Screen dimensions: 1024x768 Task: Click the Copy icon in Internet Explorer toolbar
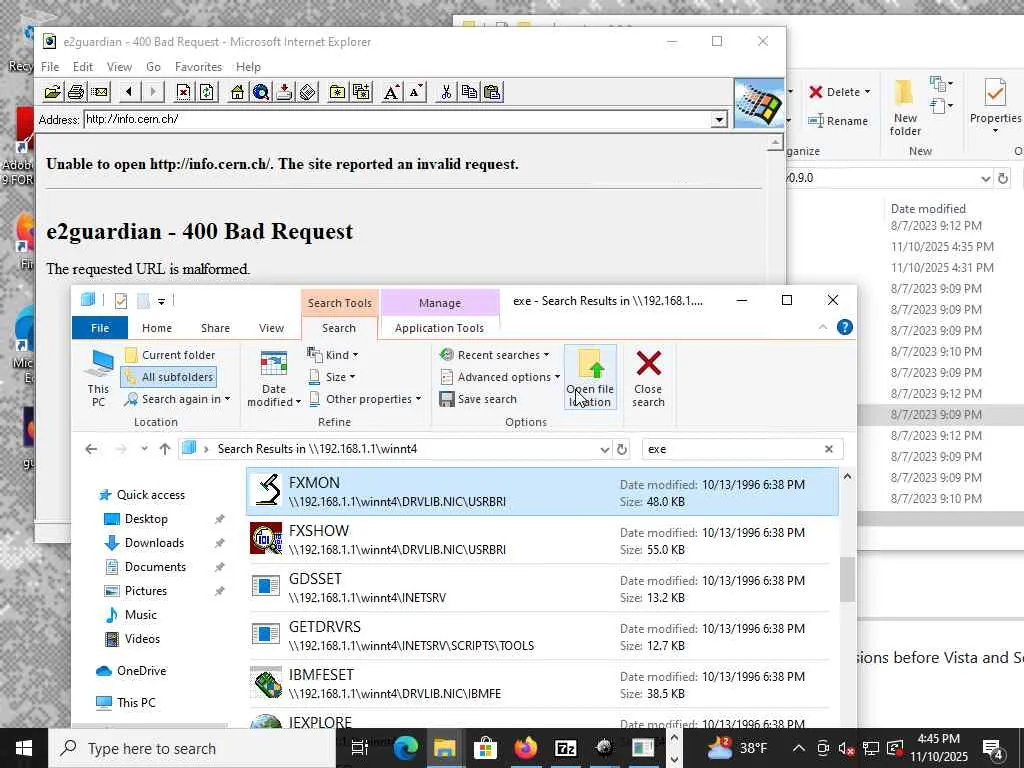(x=469, y=92)
